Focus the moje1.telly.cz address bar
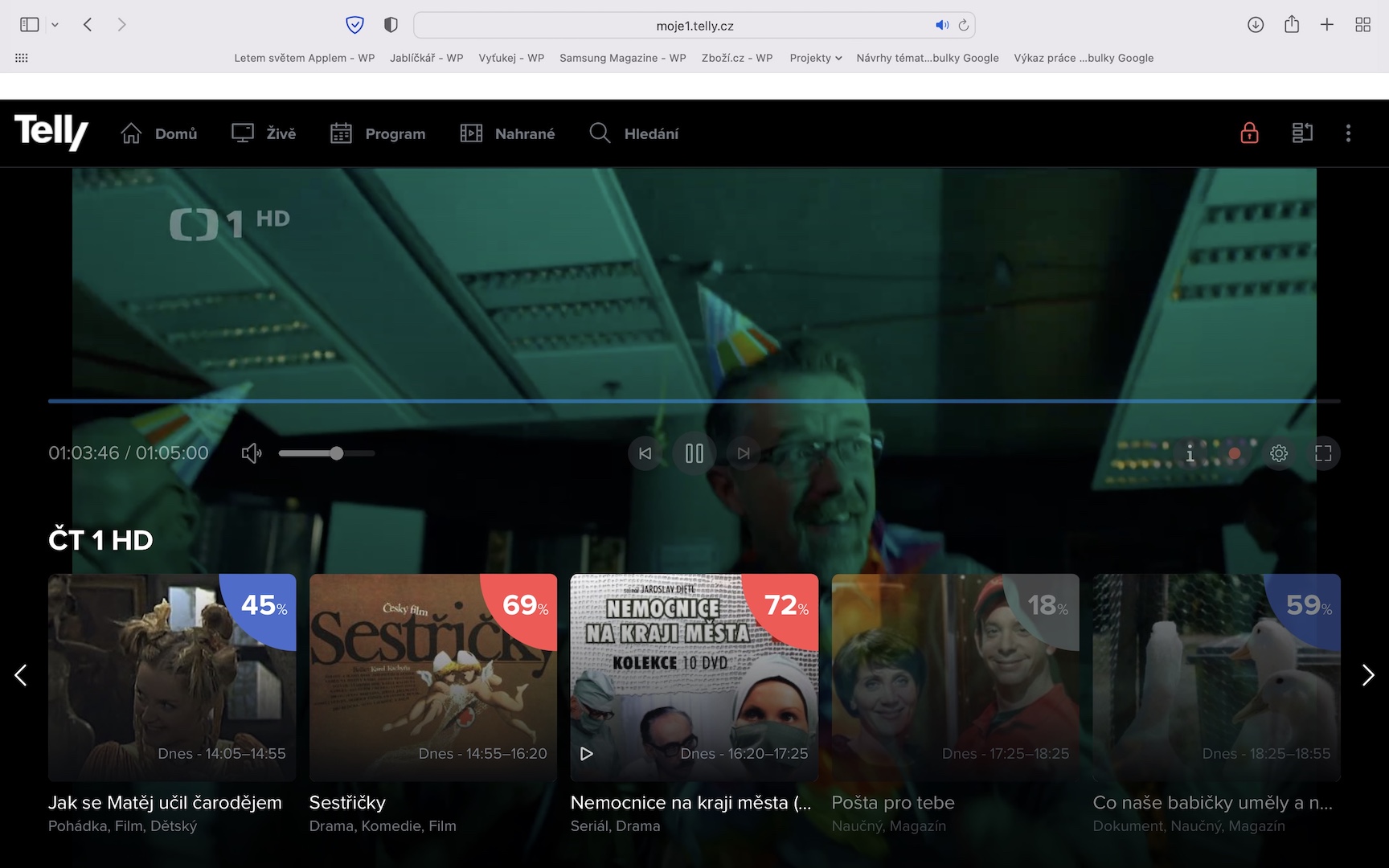The width and height of the screenshot is (1389, 868). [694, 25]
